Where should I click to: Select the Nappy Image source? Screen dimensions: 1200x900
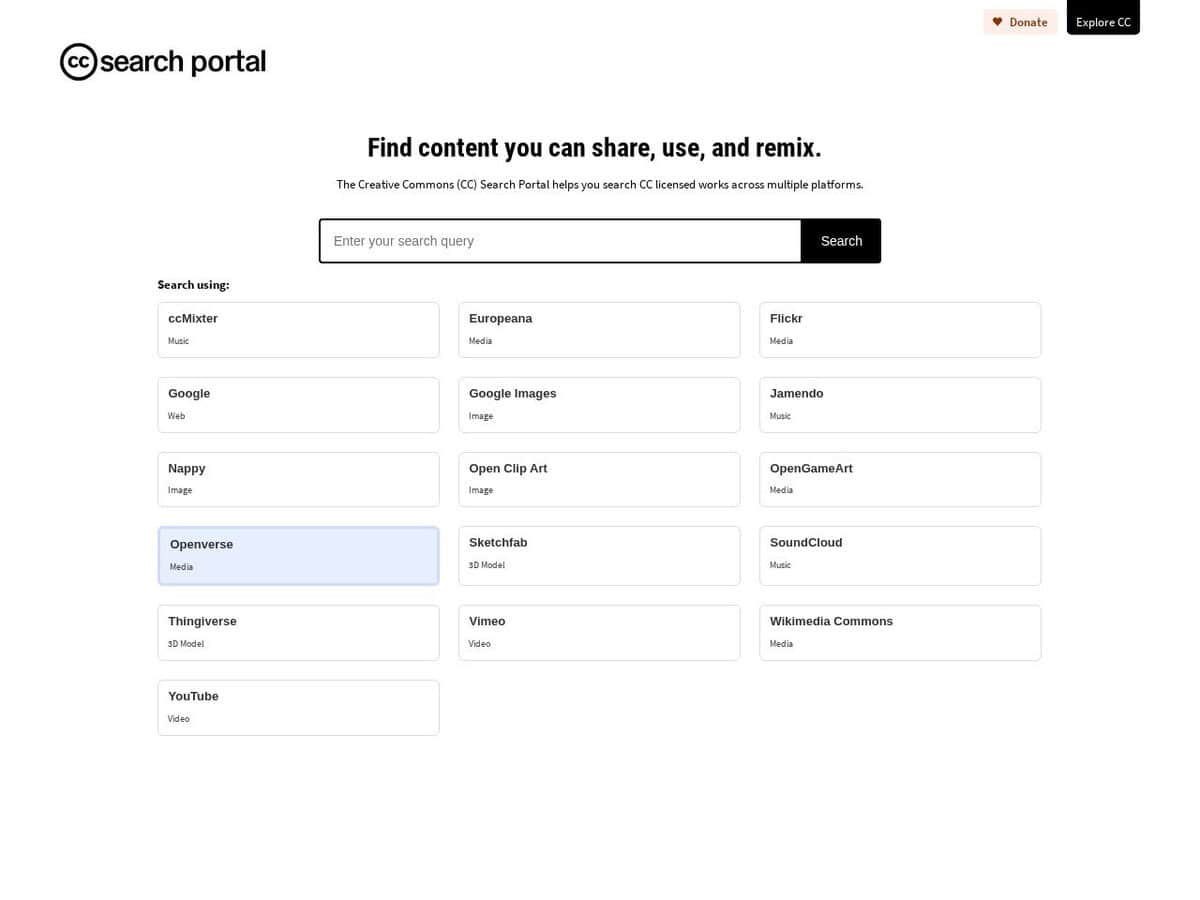(x=298, y=480)
